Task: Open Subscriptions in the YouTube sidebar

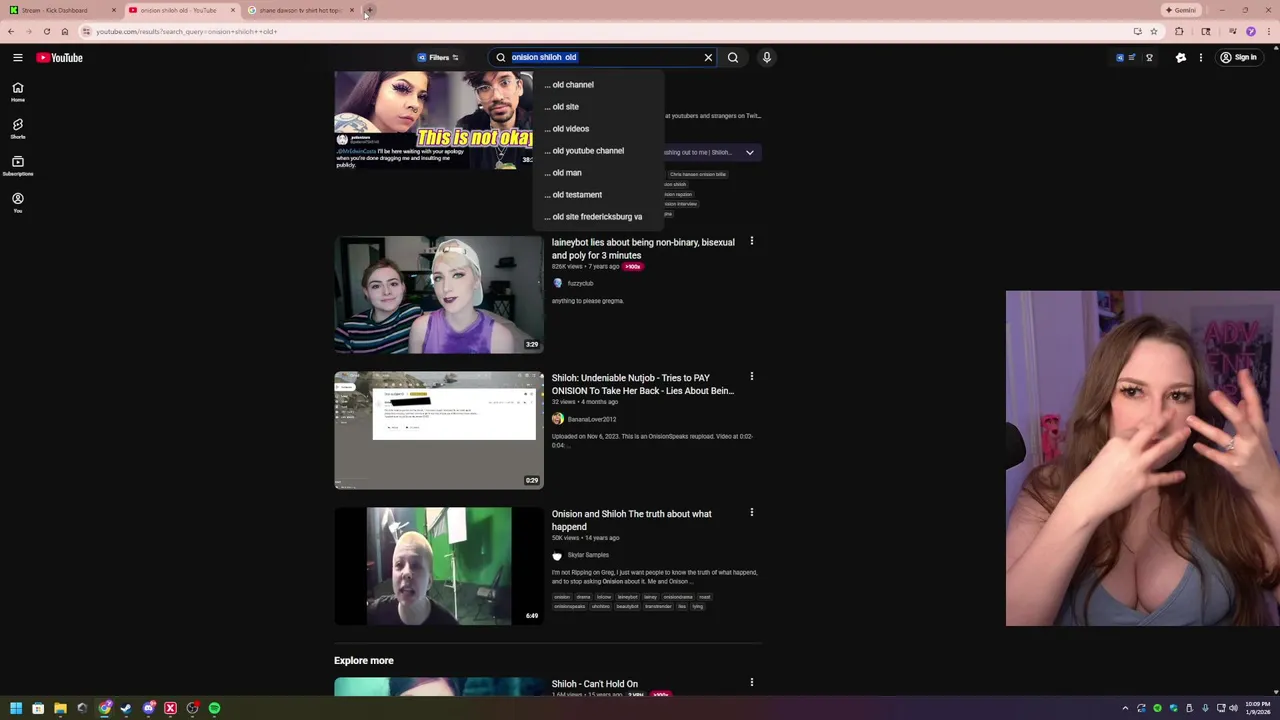Action: (x=17, y=165)
